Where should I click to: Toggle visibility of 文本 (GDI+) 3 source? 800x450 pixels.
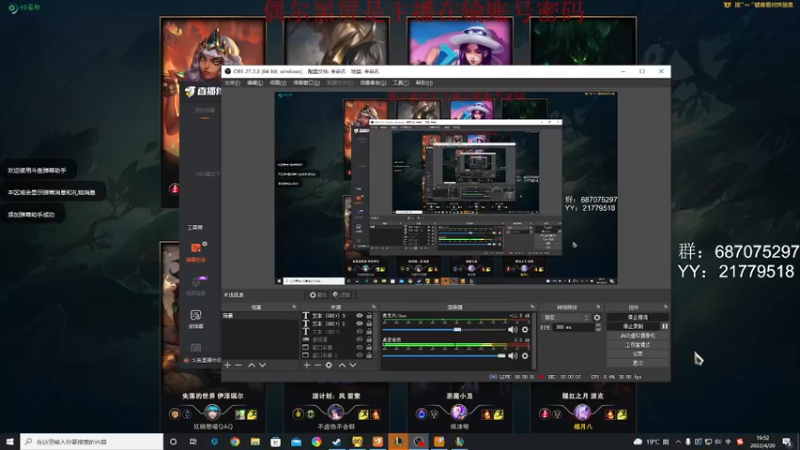(360, 316)
